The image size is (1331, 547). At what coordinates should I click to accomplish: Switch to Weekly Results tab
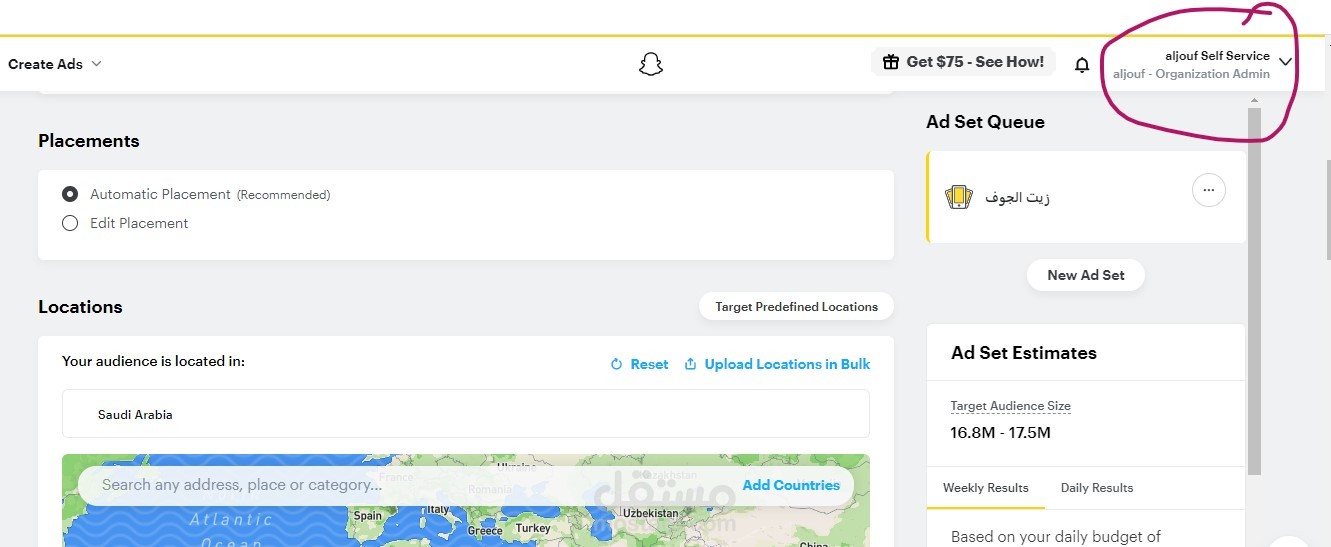[985, 488]
